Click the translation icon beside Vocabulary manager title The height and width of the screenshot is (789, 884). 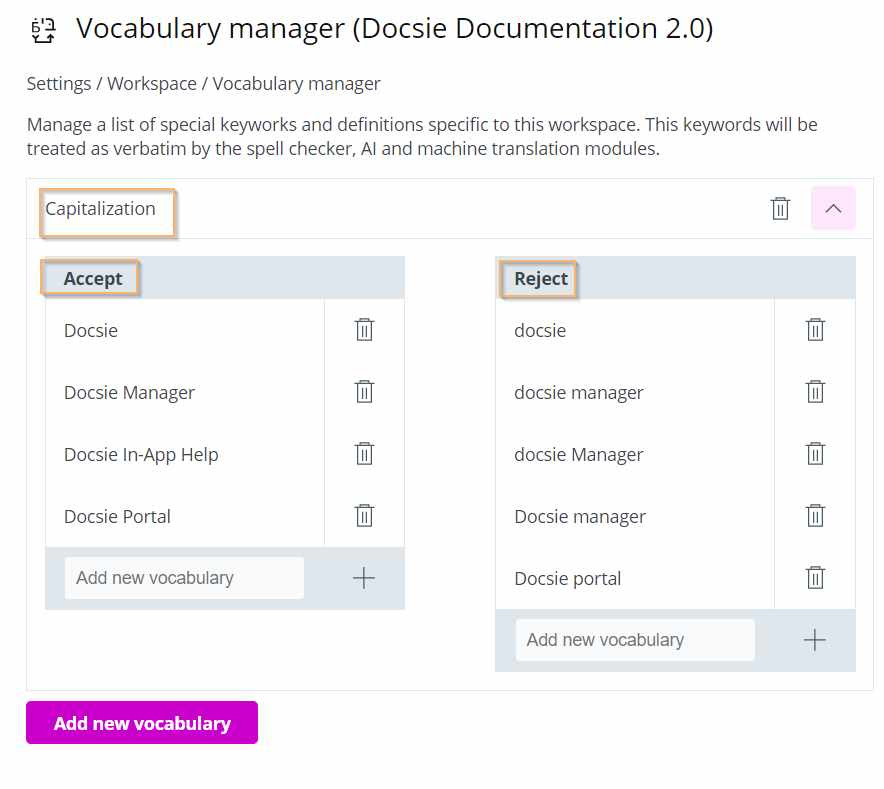coord(43,30)
